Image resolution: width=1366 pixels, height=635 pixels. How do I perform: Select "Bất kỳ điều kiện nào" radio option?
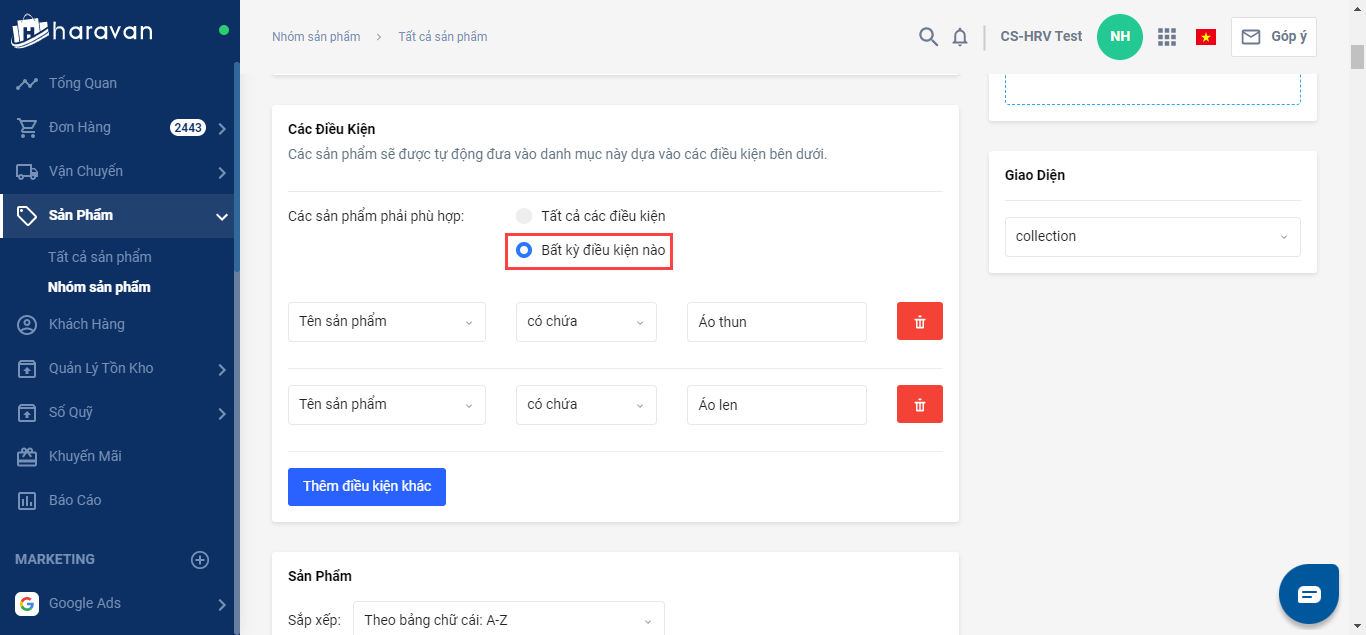524,250
